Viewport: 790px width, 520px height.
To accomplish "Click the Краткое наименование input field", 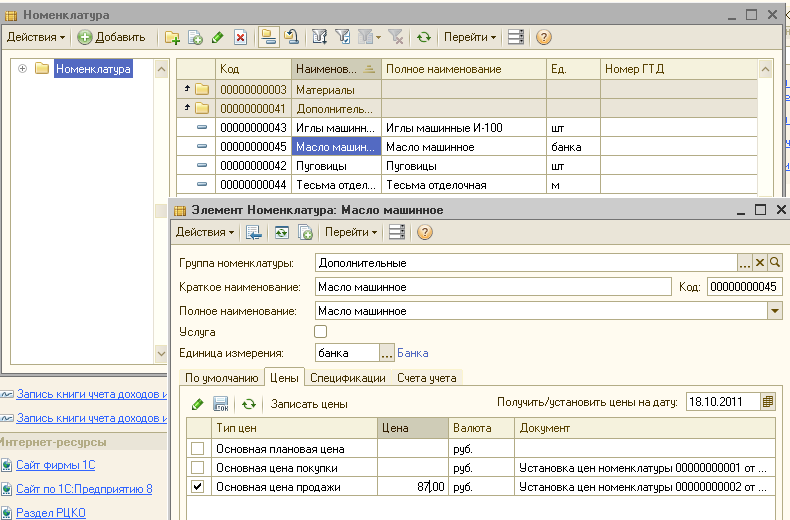I will pyautogui.click(x=492, y=287).
